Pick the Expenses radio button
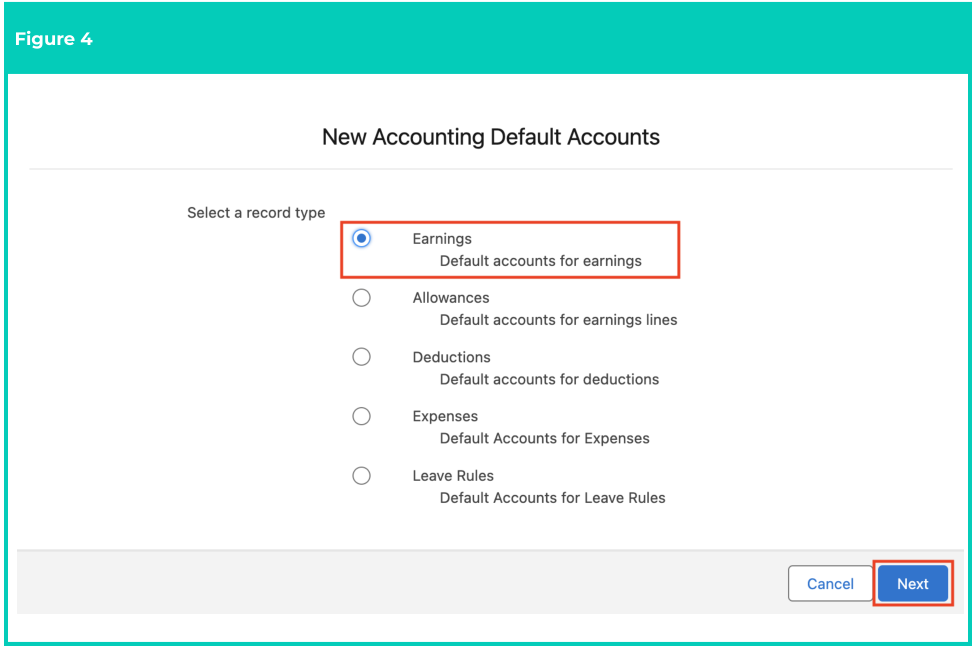The width and height of the screenshot is (976, 650). pos(361,416)
